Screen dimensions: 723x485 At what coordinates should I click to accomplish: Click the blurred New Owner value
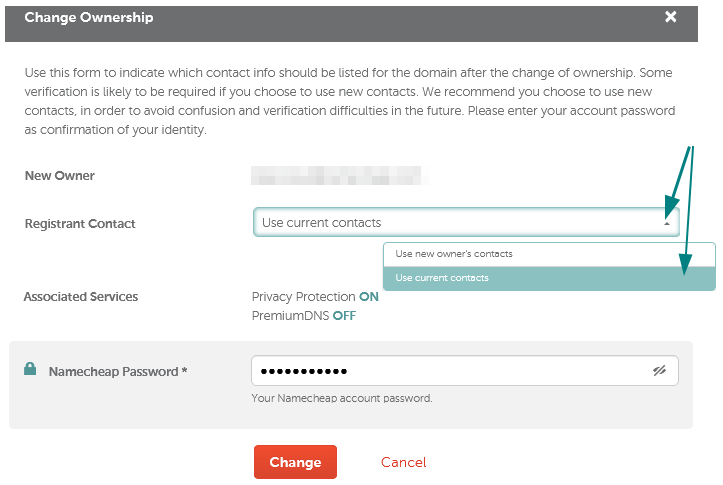339,176
